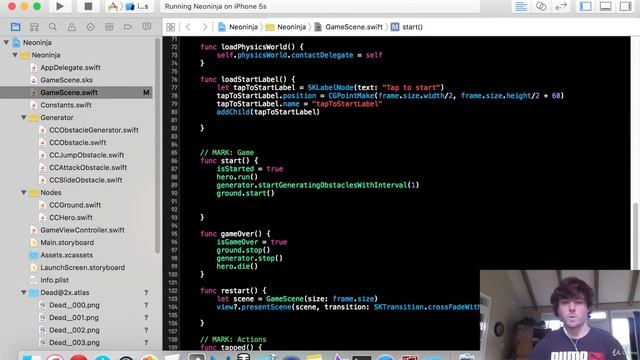Collapse the Generator group

point(24,118)
